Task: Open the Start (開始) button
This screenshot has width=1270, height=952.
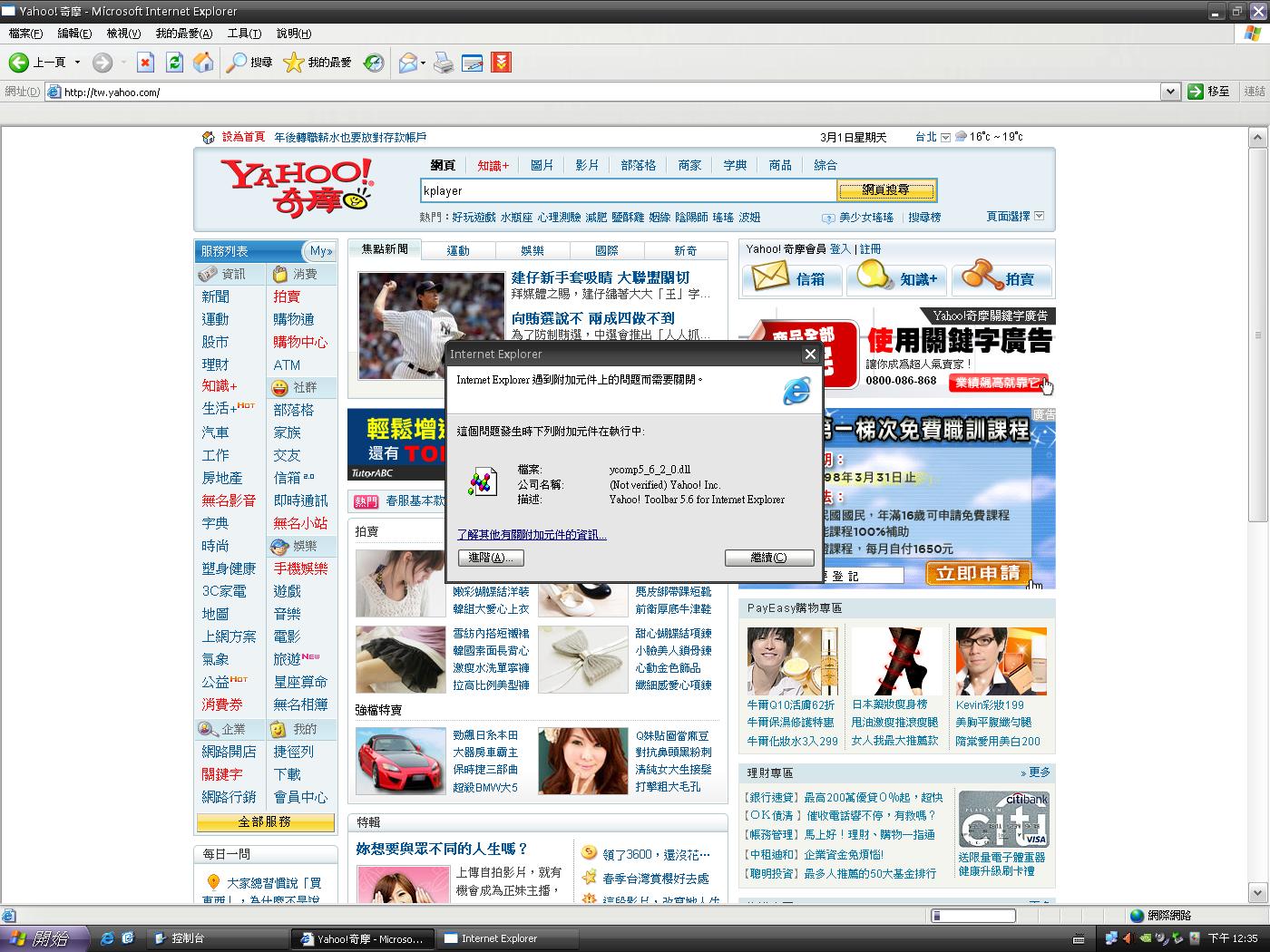Action: click(43, 938)
